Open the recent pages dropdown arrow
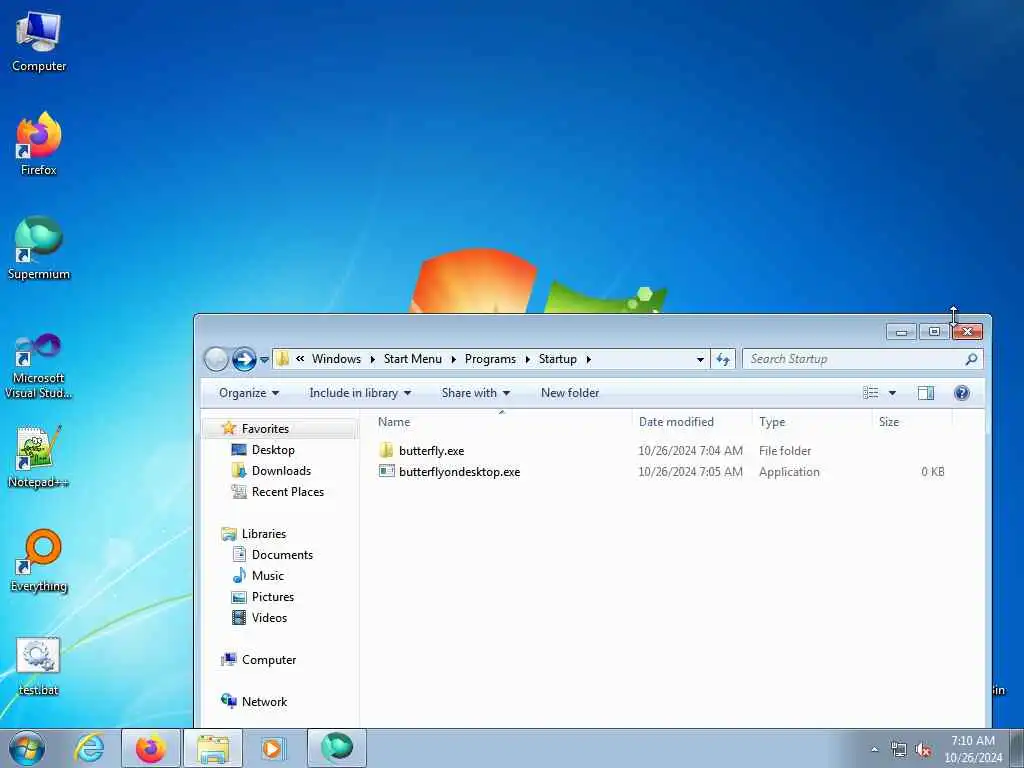 (264, 359)
